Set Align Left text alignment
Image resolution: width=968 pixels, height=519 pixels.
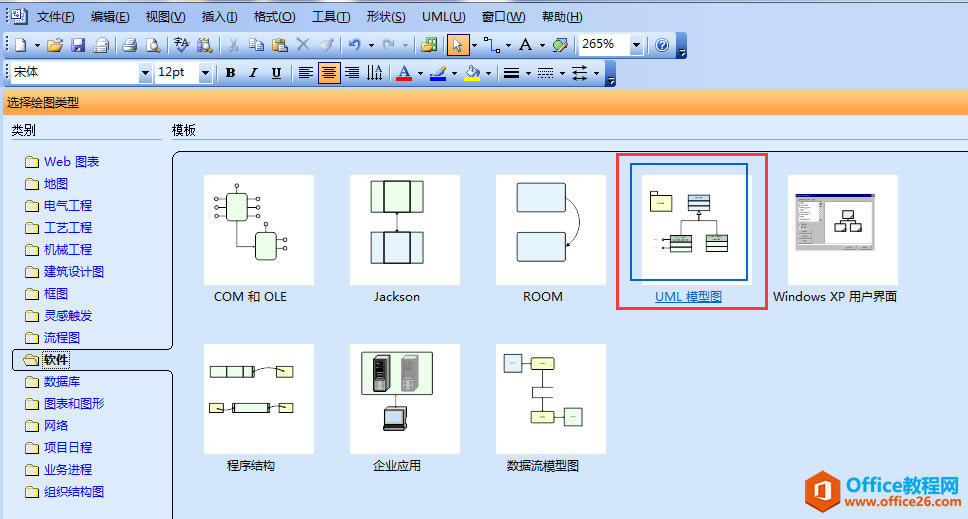[306, 73]
